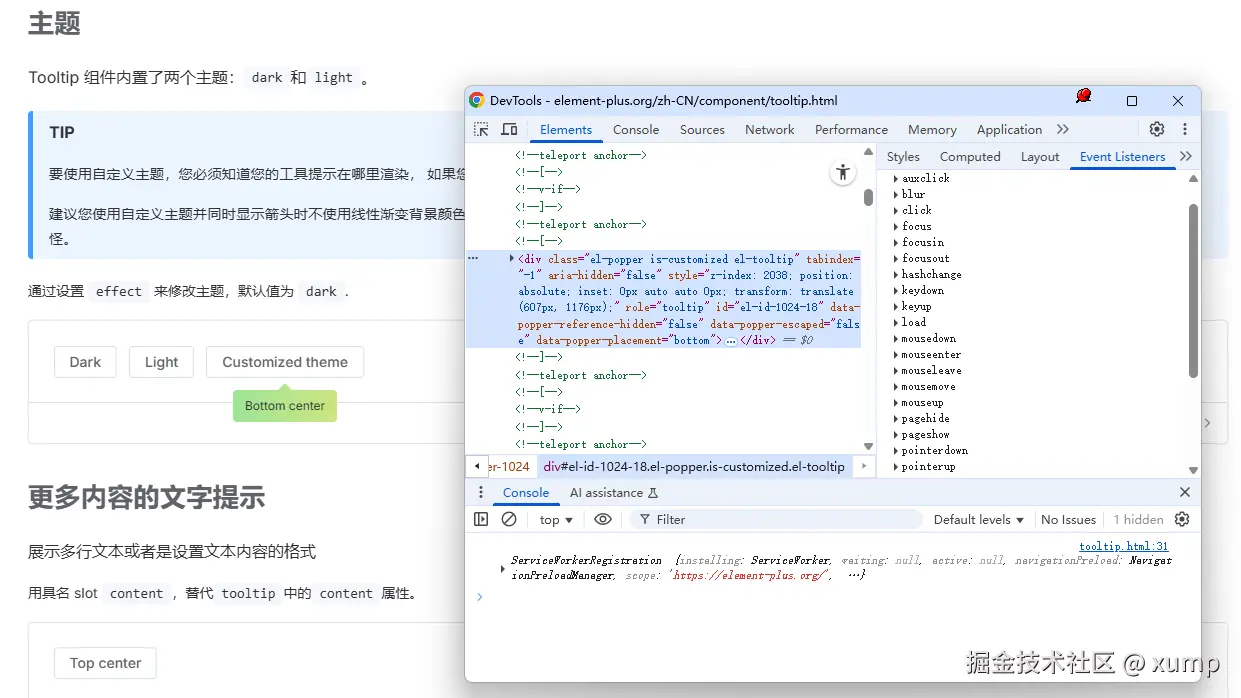Click the accessibility floating icon in Elements
The width and height of the screenshot is (1241, 698).
point(843,173)
